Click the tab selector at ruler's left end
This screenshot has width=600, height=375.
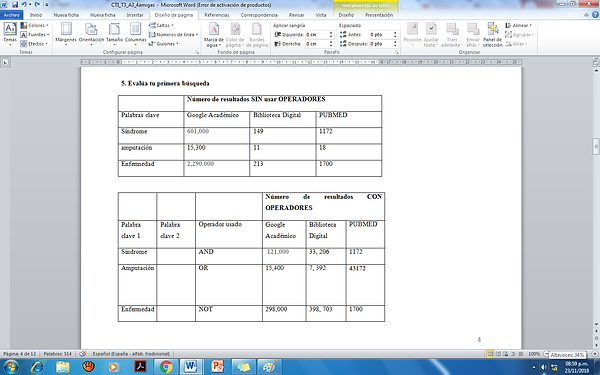(5, 62)
